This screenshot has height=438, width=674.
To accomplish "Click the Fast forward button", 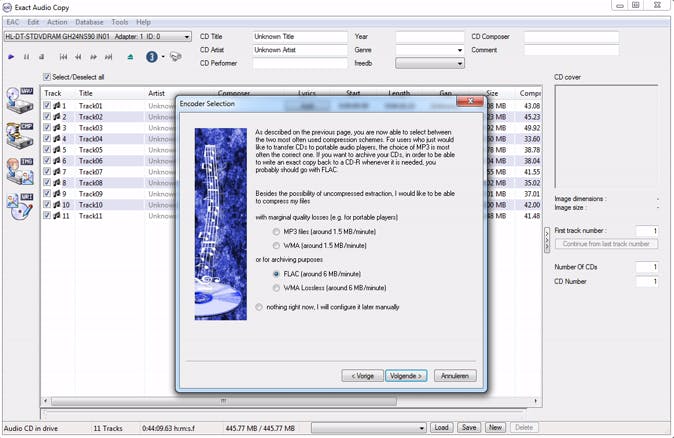I will tap(93, 57).
